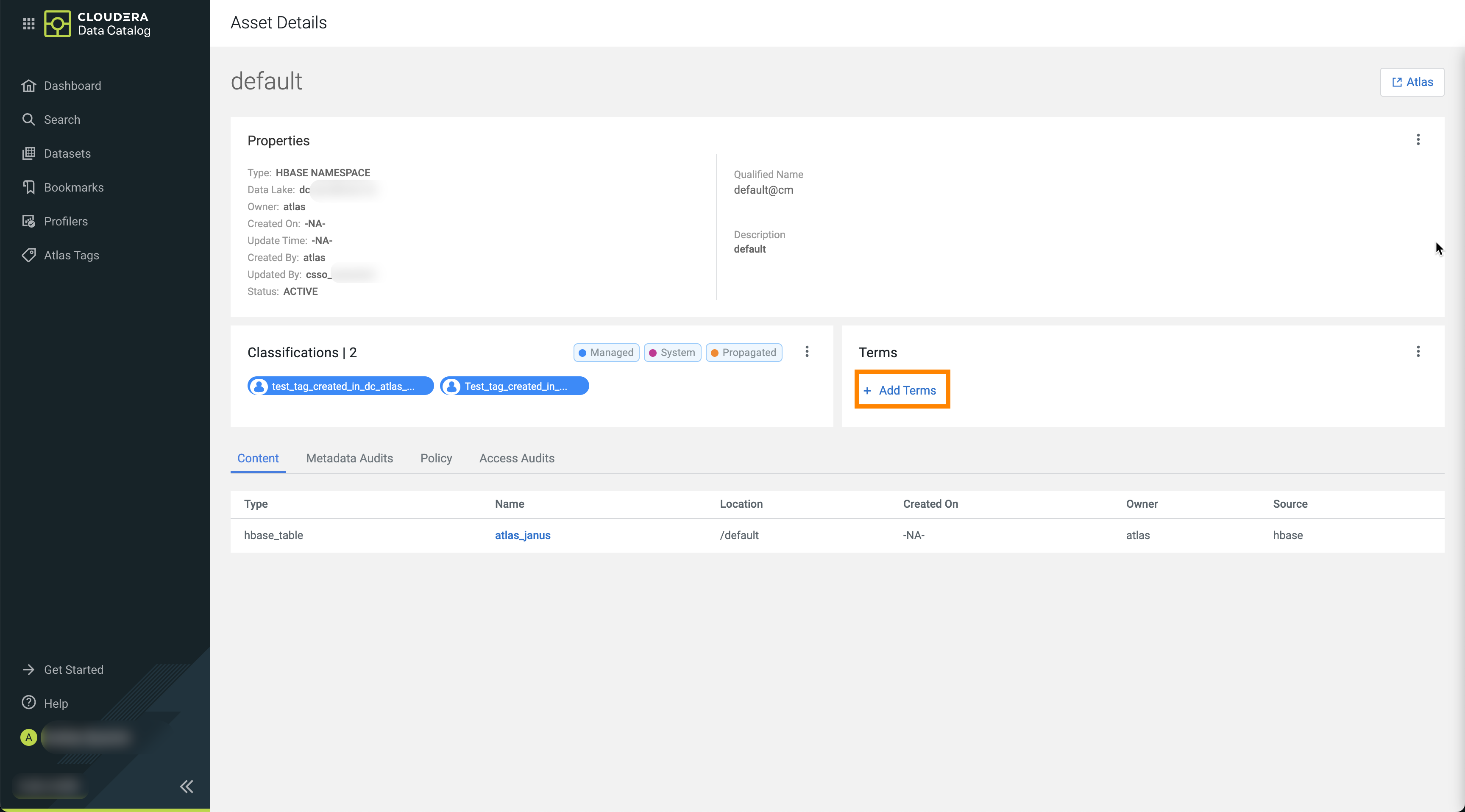
Task: Toggle the Managed classification filter
Action: pos(606,353)
